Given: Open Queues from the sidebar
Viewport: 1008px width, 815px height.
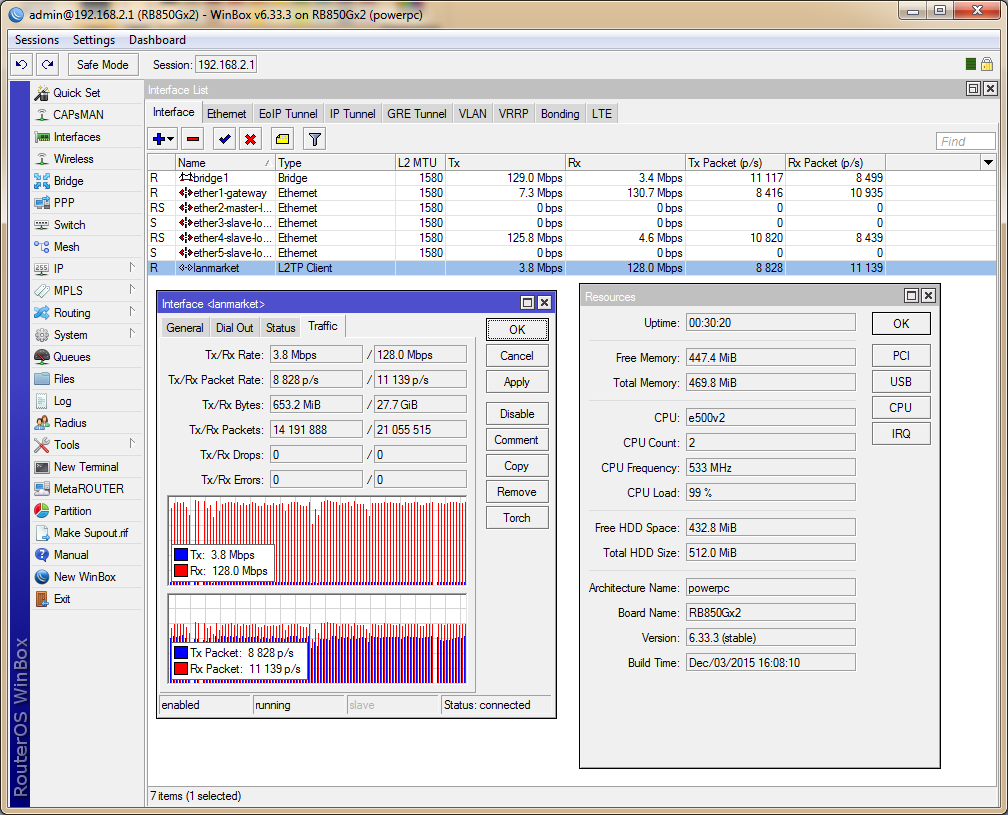Looking at the screenshot, I should tap(69, 357).
